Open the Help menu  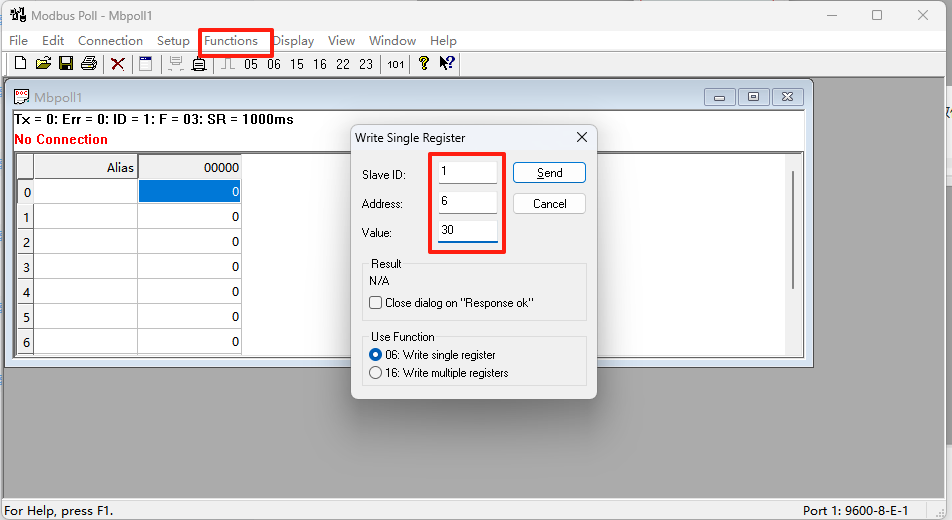[443, 41]
